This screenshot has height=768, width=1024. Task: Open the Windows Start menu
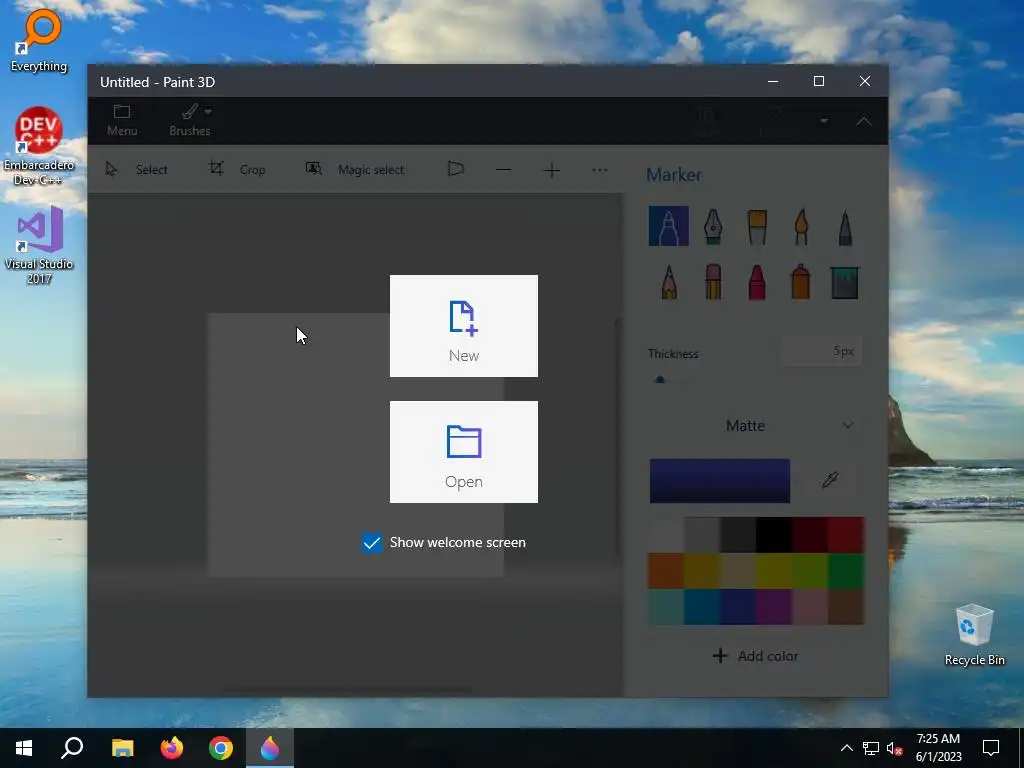(x=24, y=748)
